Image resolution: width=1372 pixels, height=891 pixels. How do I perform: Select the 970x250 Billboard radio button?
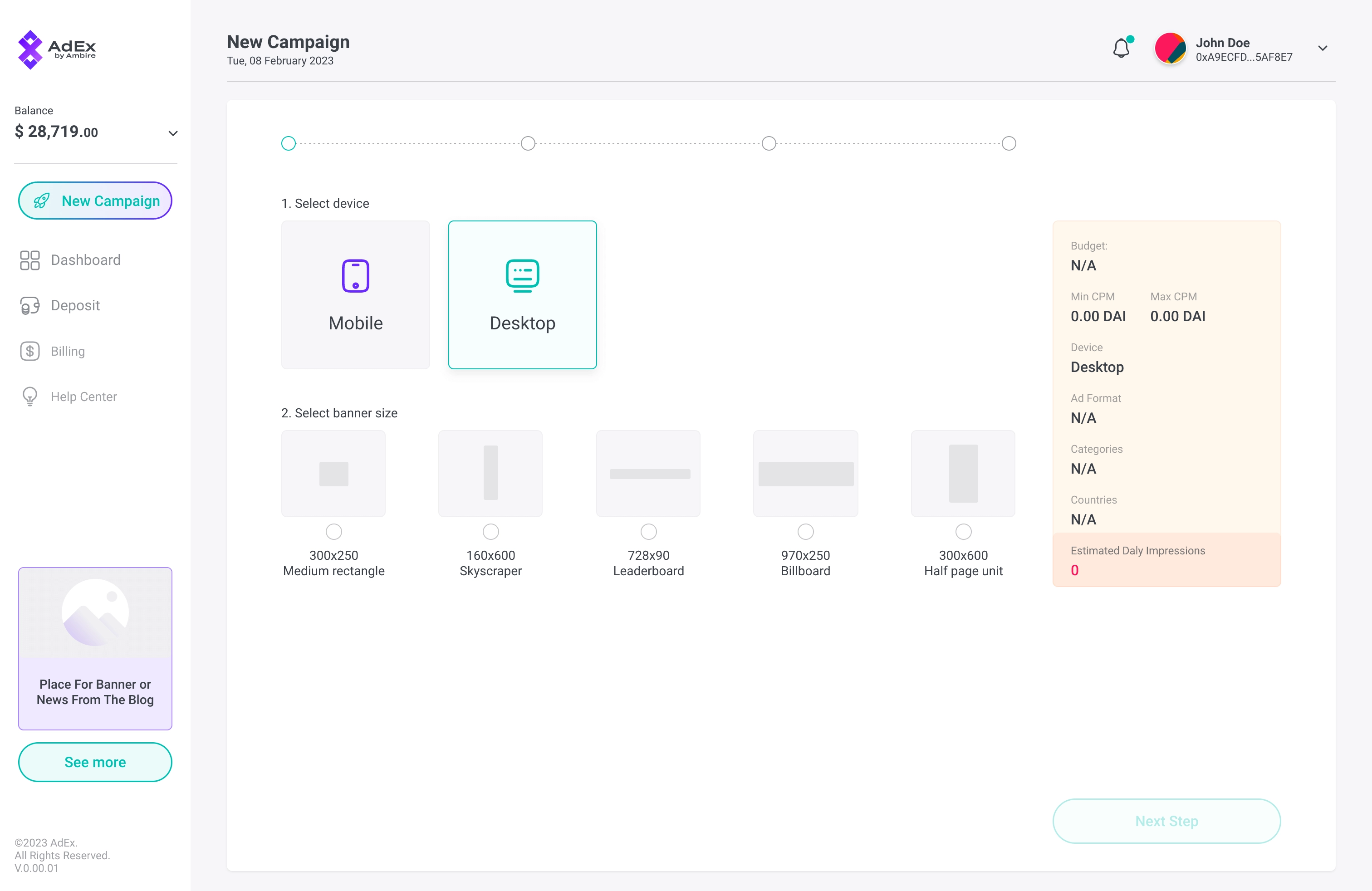[x=805, y=531]
